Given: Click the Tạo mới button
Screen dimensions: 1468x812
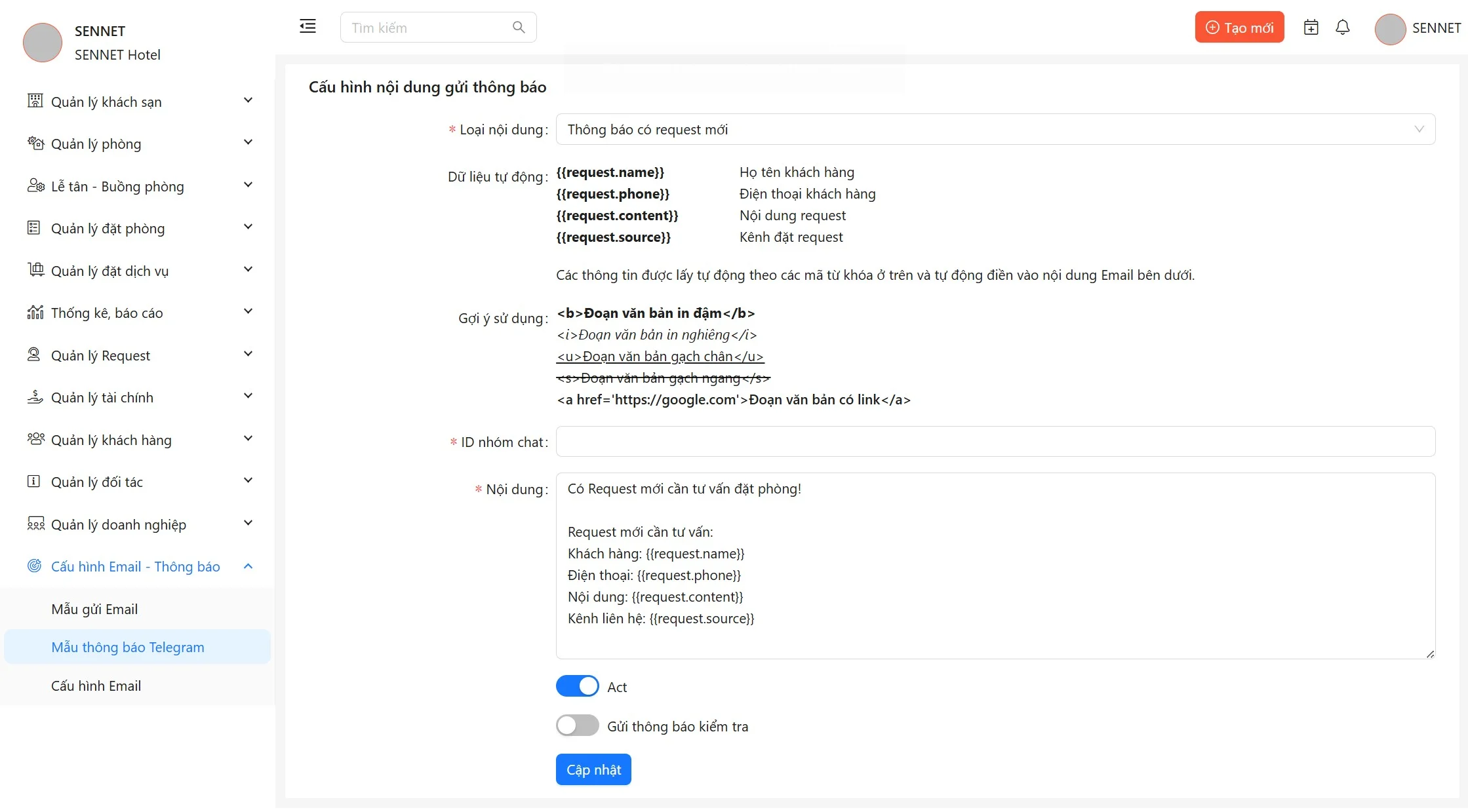Looking at the screenshot, I should [x=1239, y=28].
